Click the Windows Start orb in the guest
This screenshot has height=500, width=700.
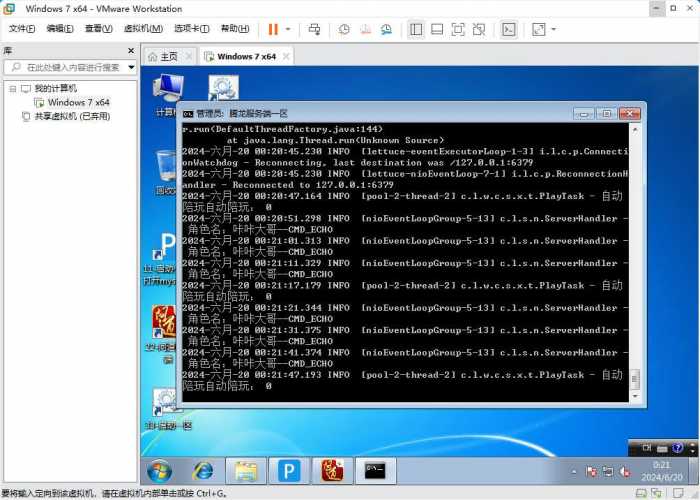159,471
